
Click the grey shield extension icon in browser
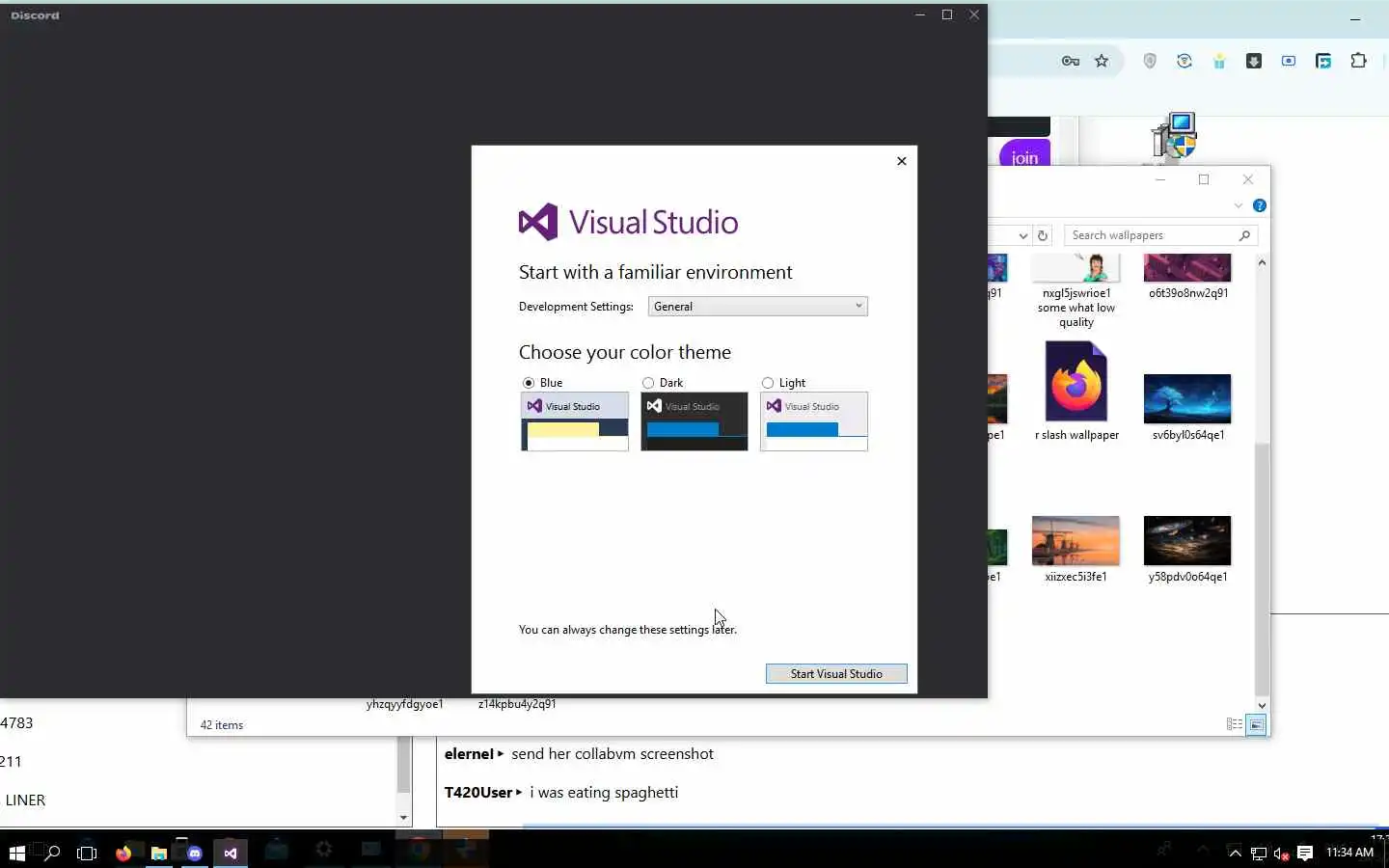(x=1150, y=61)
